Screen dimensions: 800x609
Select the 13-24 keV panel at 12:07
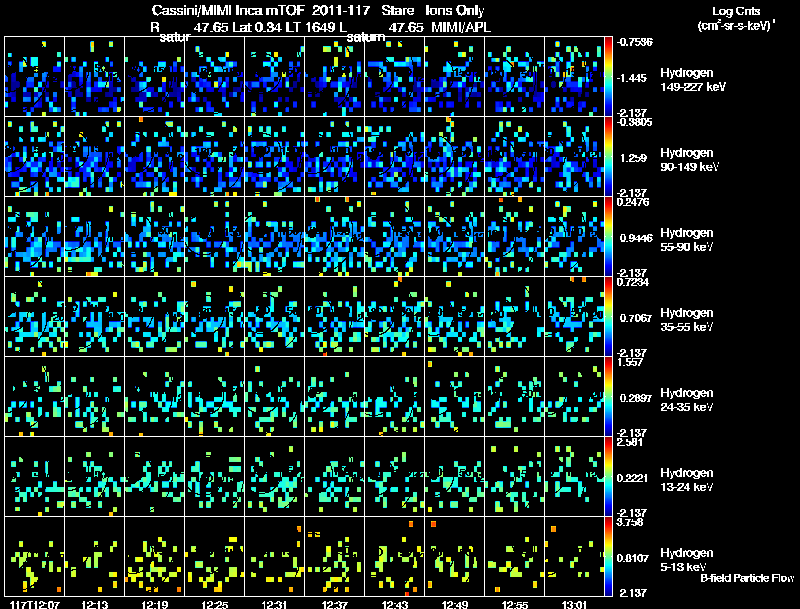coord(35,477)
